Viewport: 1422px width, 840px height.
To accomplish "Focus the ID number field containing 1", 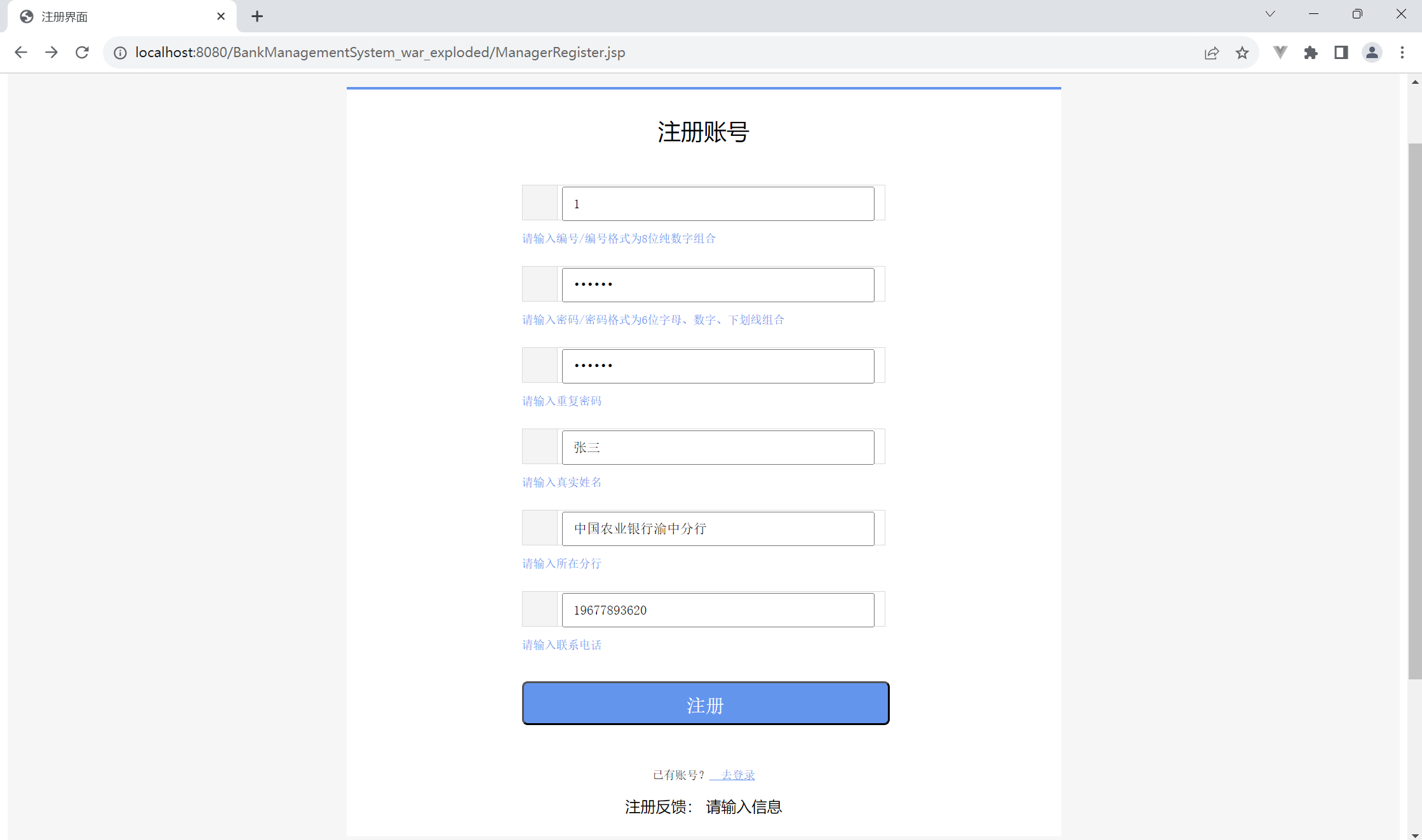I will point(718,204).
